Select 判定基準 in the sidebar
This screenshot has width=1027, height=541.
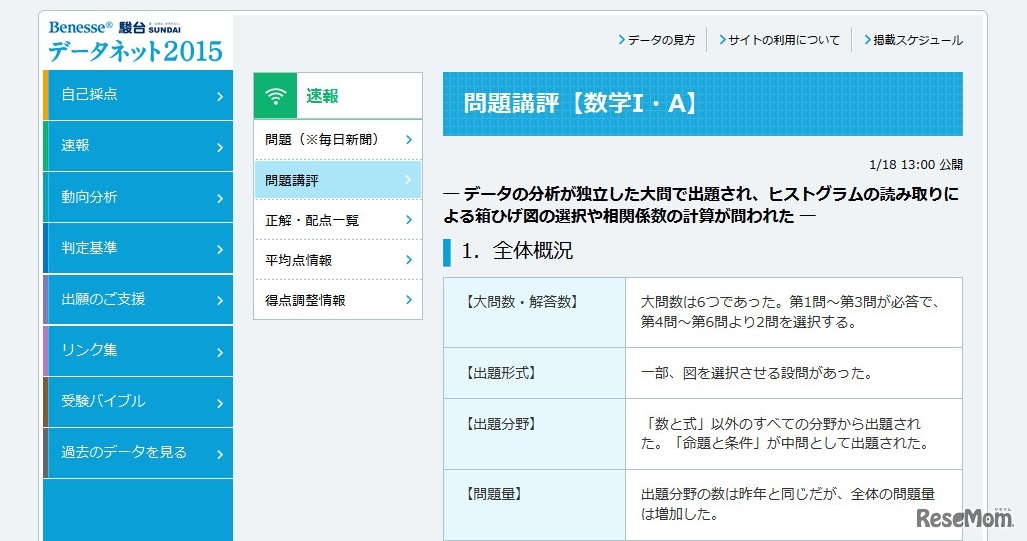click(138, 248)
